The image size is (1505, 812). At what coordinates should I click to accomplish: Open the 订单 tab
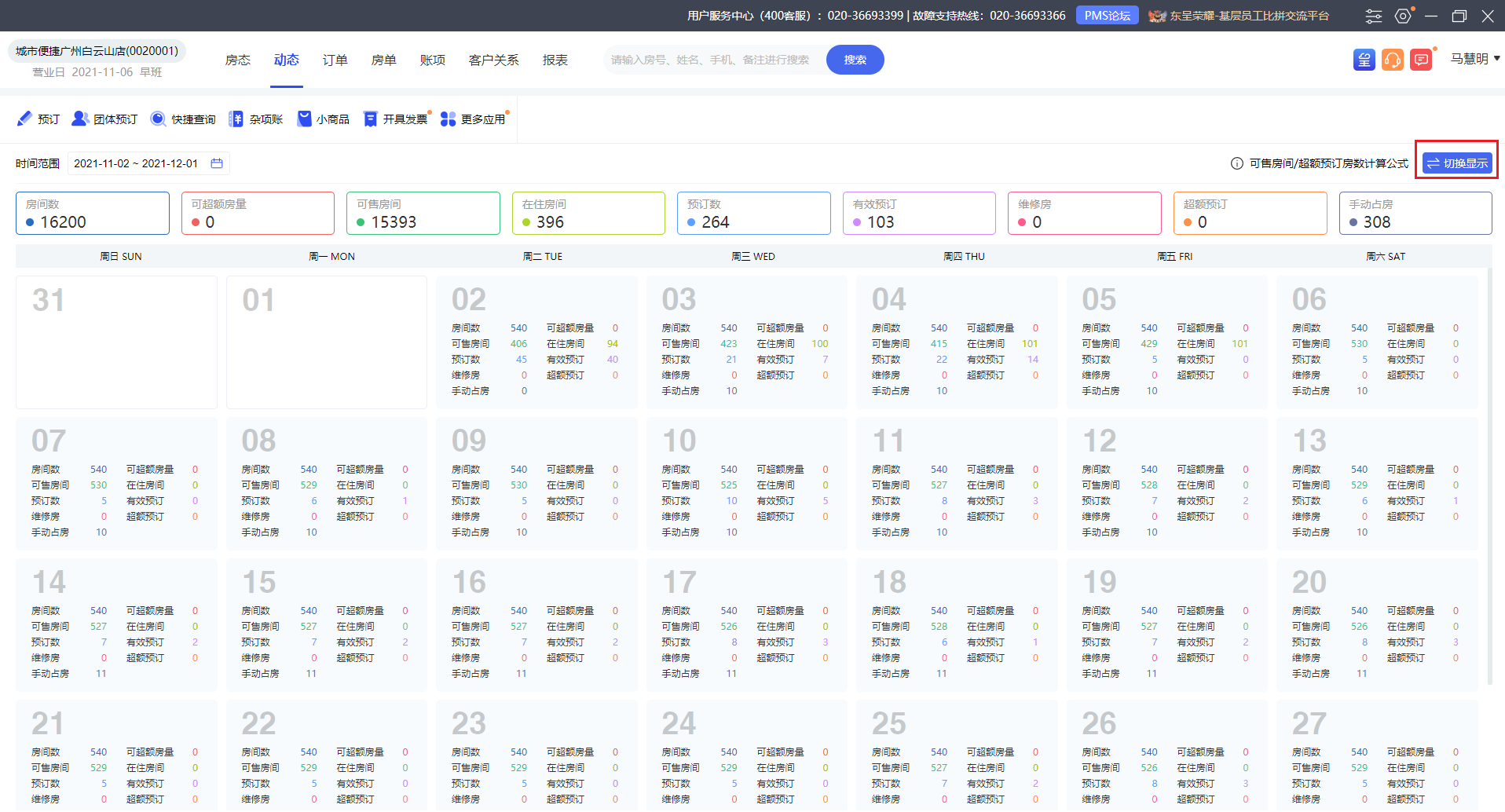[x=335, y=60]
